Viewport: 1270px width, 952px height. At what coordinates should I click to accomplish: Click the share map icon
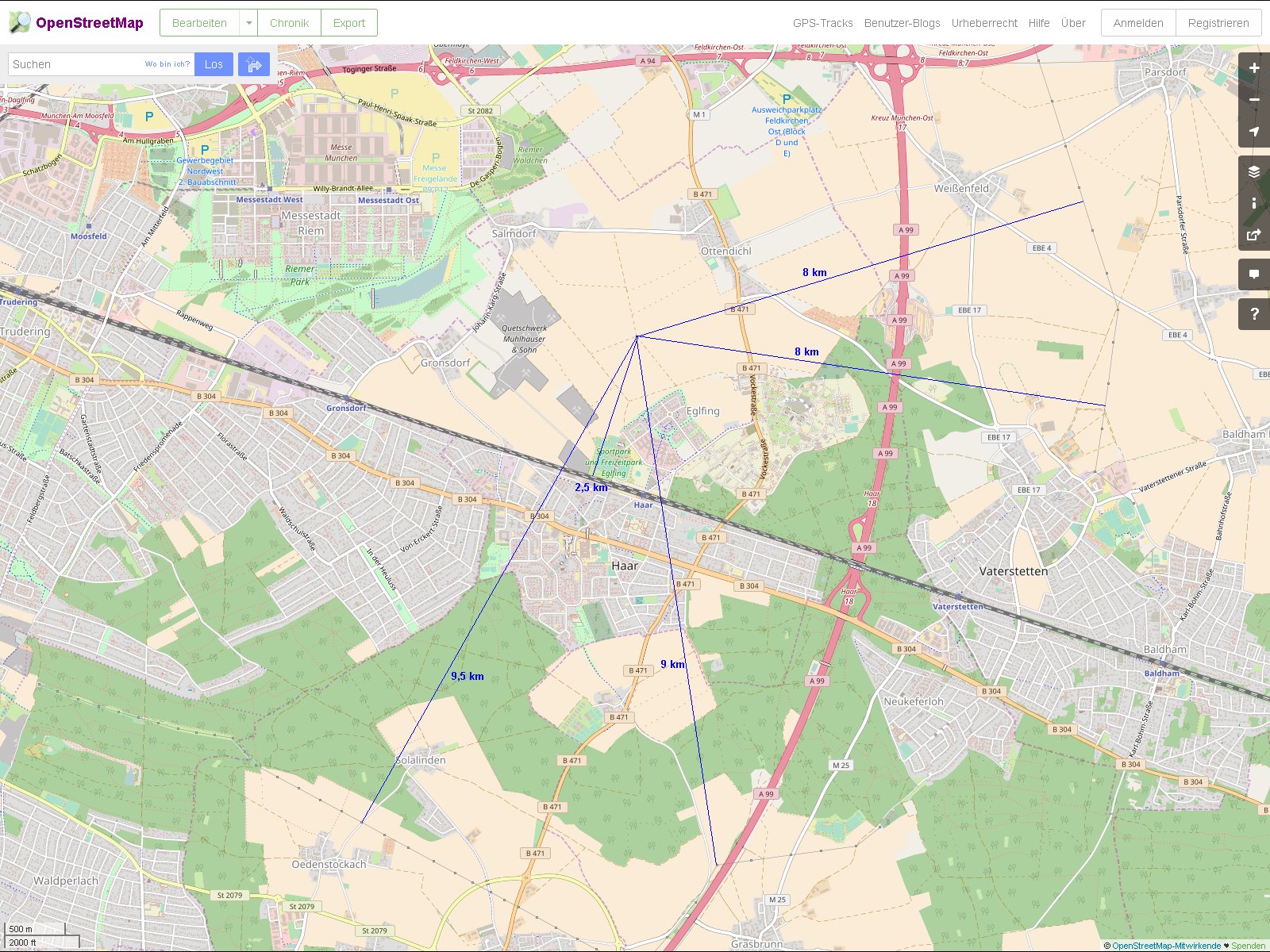tap(1254, 235)
